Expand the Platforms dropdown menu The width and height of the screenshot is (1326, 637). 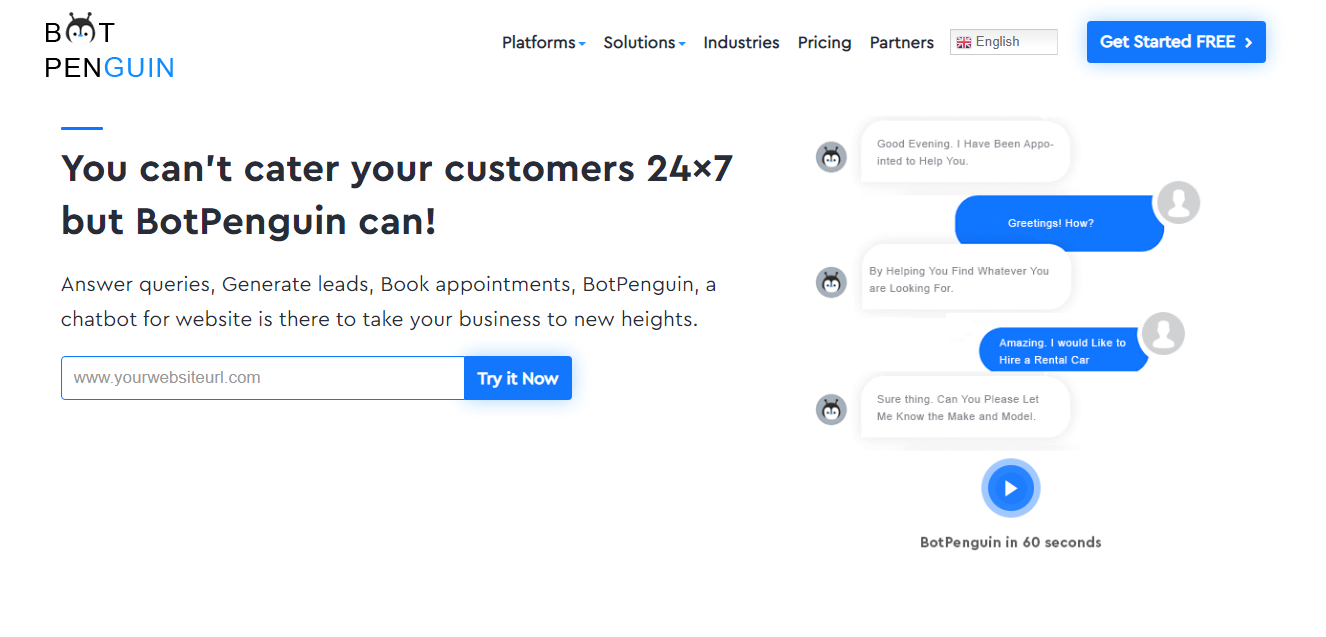pyautogui.click(x=543, y=42)
